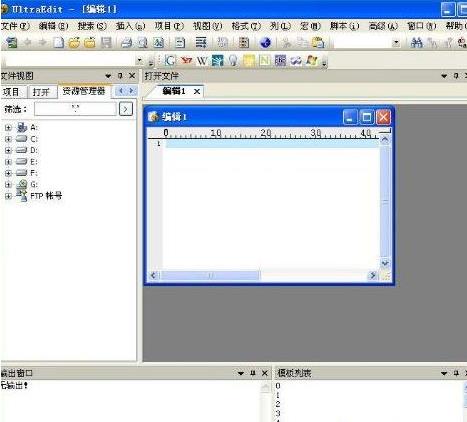This screenshot has height=422, width=467.
Task: Open the 文件视图 panel dropdown arrow
Action: click(x=108, y=76)
